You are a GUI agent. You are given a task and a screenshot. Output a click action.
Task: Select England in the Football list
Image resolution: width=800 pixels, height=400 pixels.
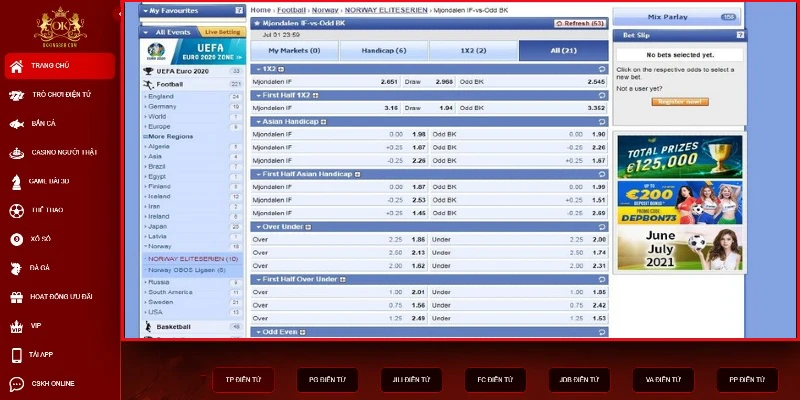point(161,96)
